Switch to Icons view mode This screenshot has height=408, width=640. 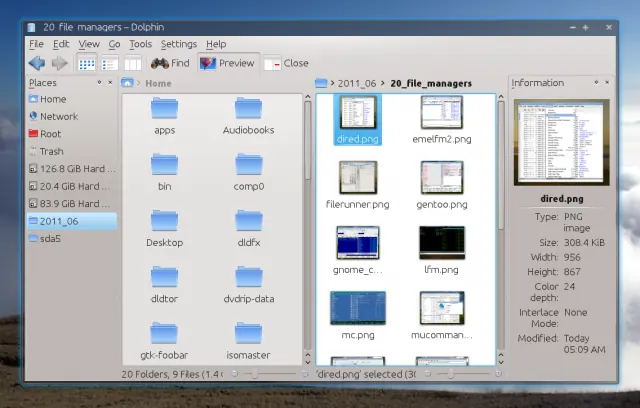86,64
